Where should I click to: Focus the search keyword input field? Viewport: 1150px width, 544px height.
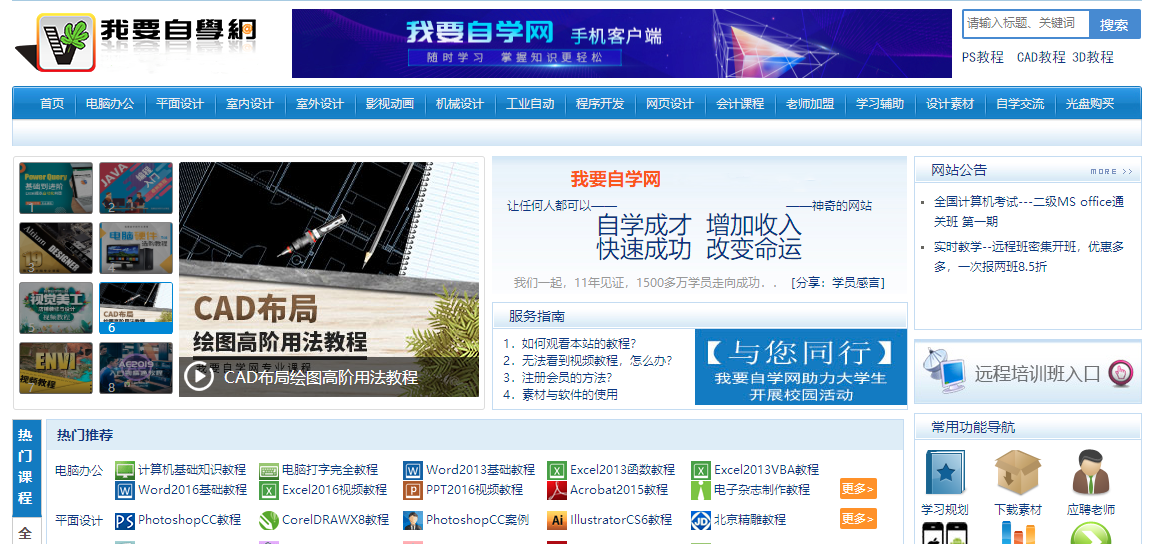tap(1026, 23)
